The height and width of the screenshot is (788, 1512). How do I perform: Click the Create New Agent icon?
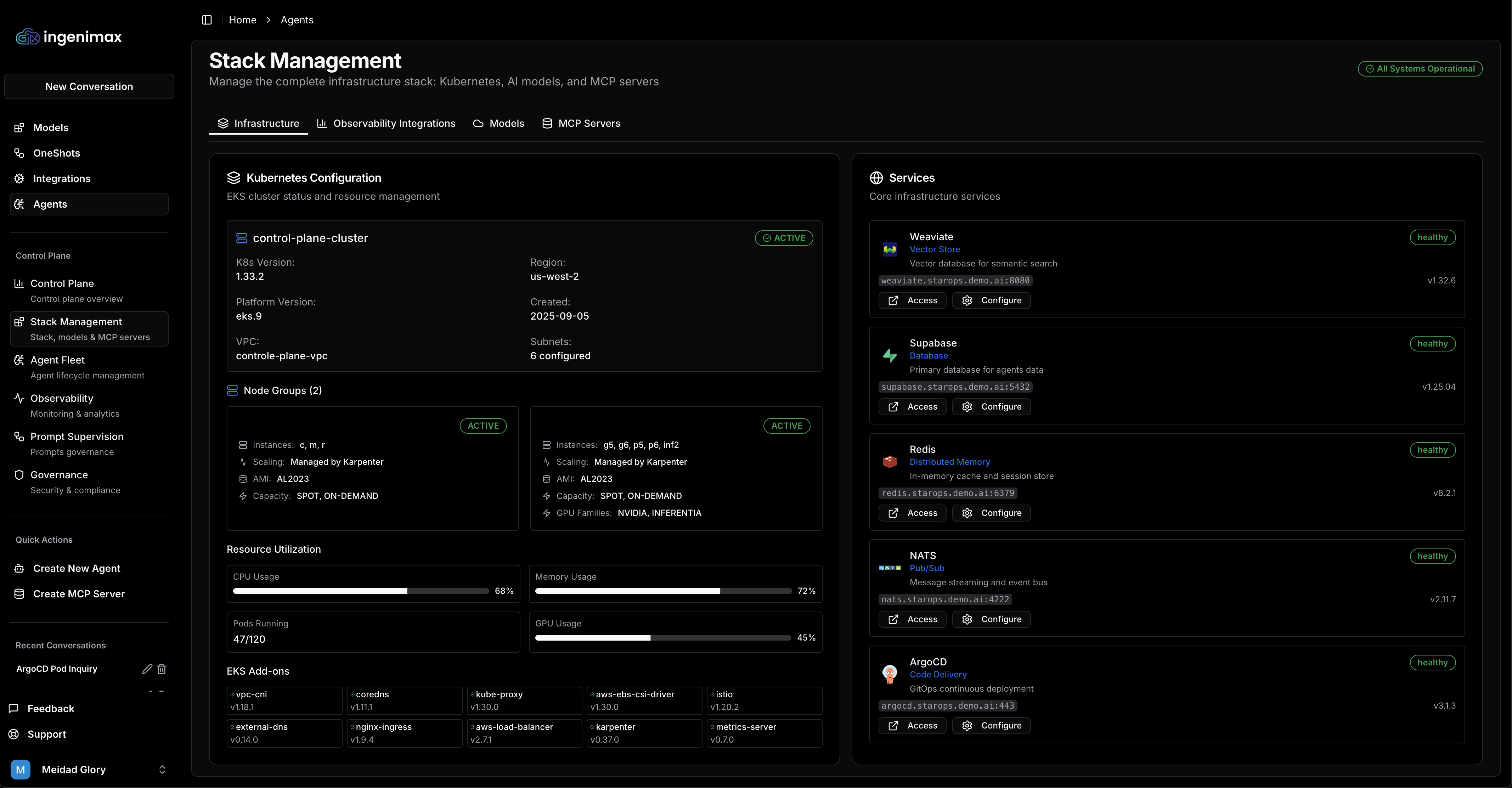(x=19, y=568)
